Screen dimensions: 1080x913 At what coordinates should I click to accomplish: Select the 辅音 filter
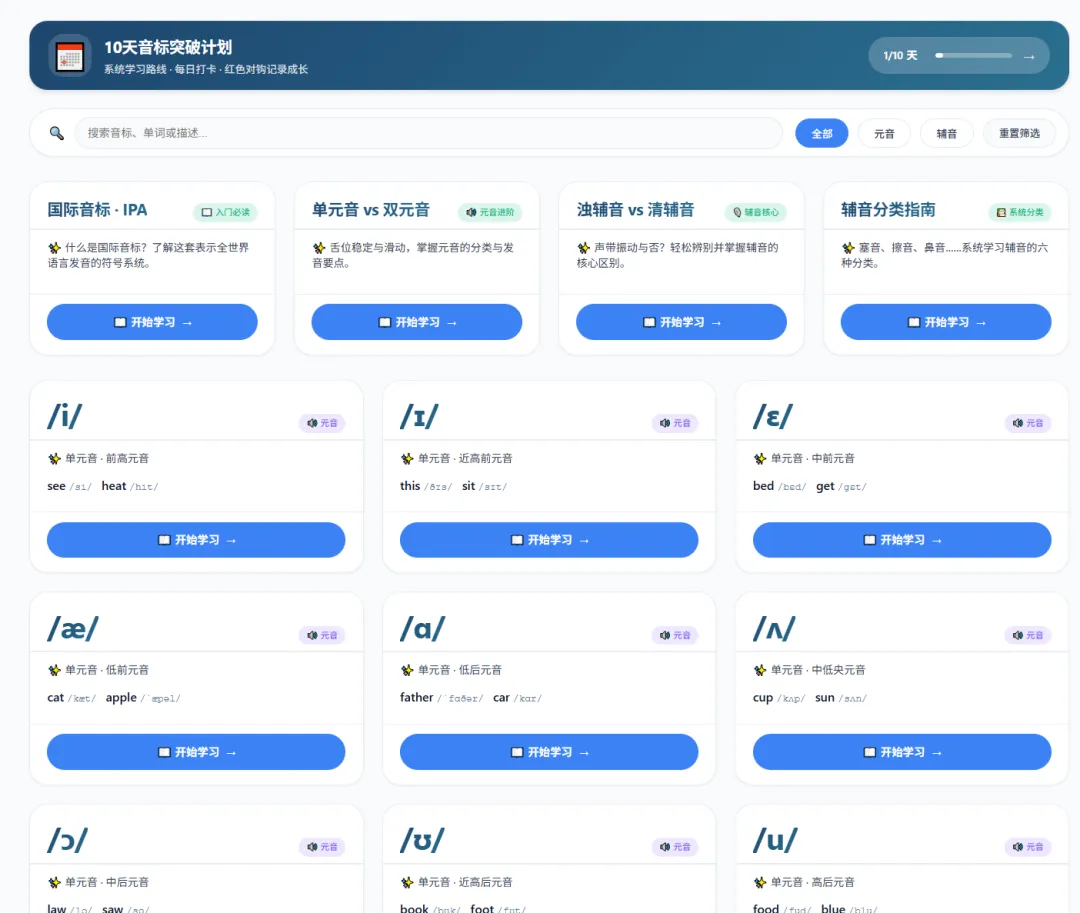[946, 133]
